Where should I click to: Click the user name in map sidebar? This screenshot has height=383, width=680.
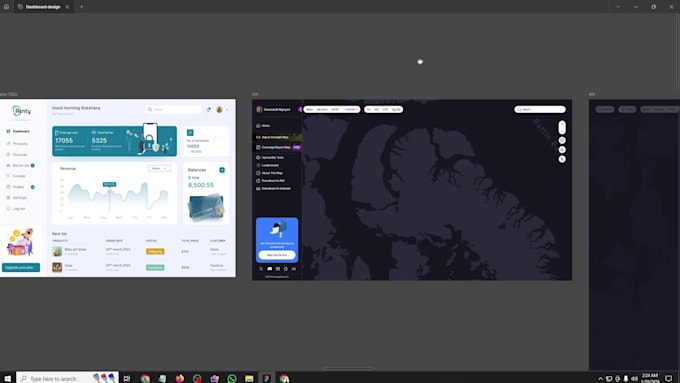[277, 109]
